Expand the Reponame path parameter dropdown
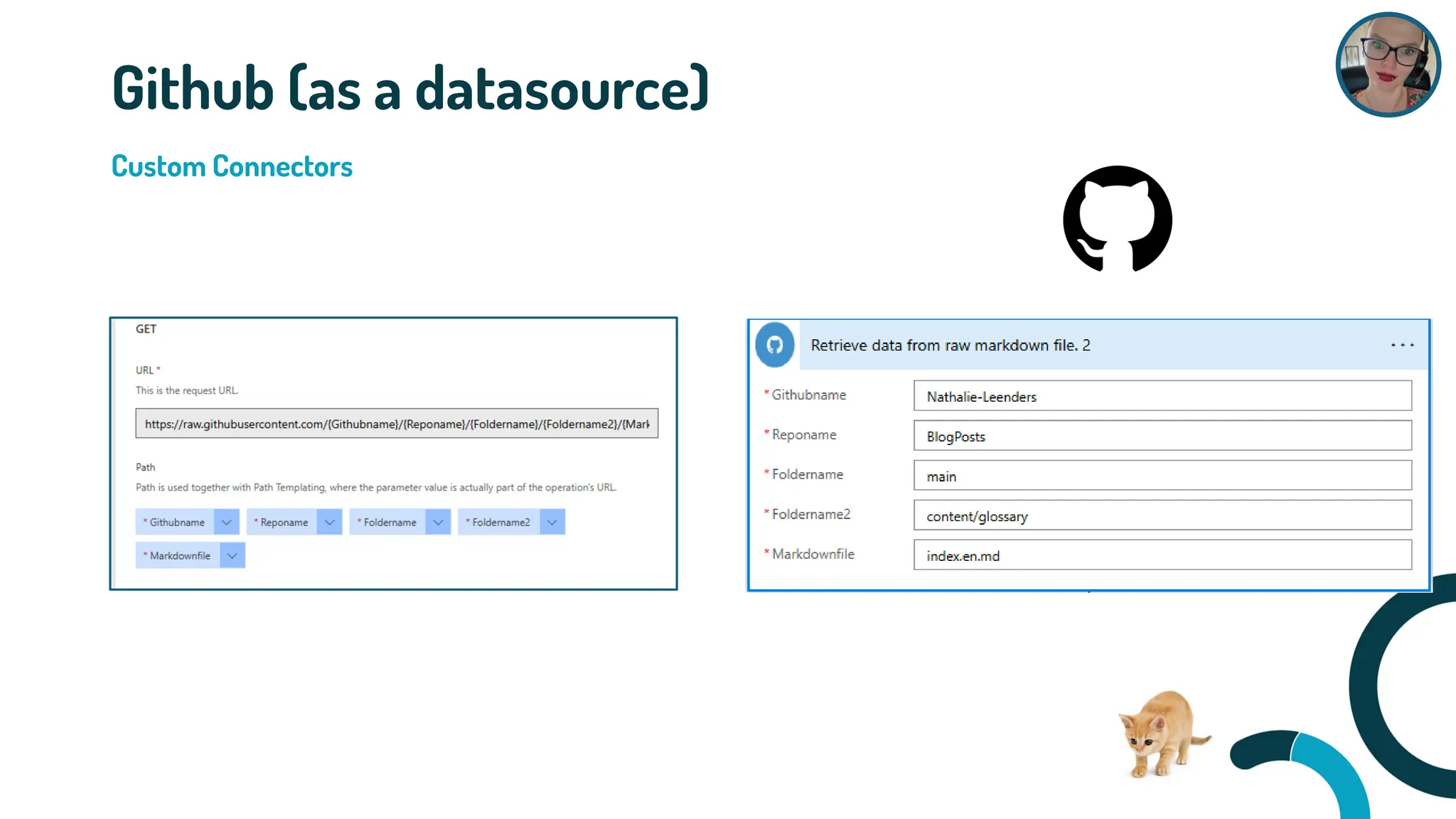Screen dimensions: 1456x819 (329, 522)
